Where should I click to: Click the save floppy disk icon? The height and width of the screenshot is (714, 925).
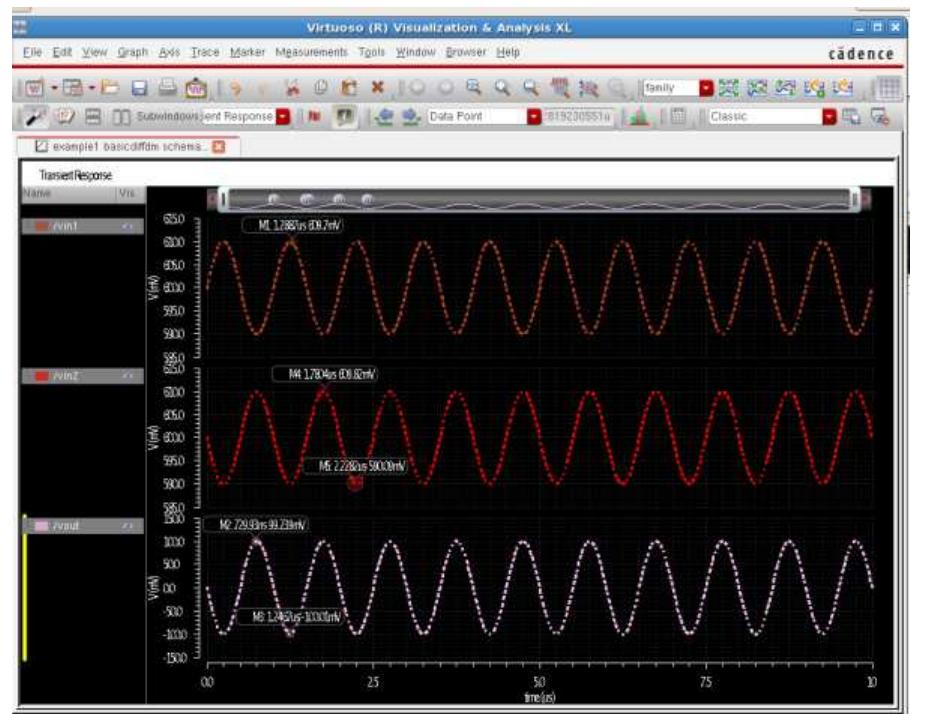139,88
